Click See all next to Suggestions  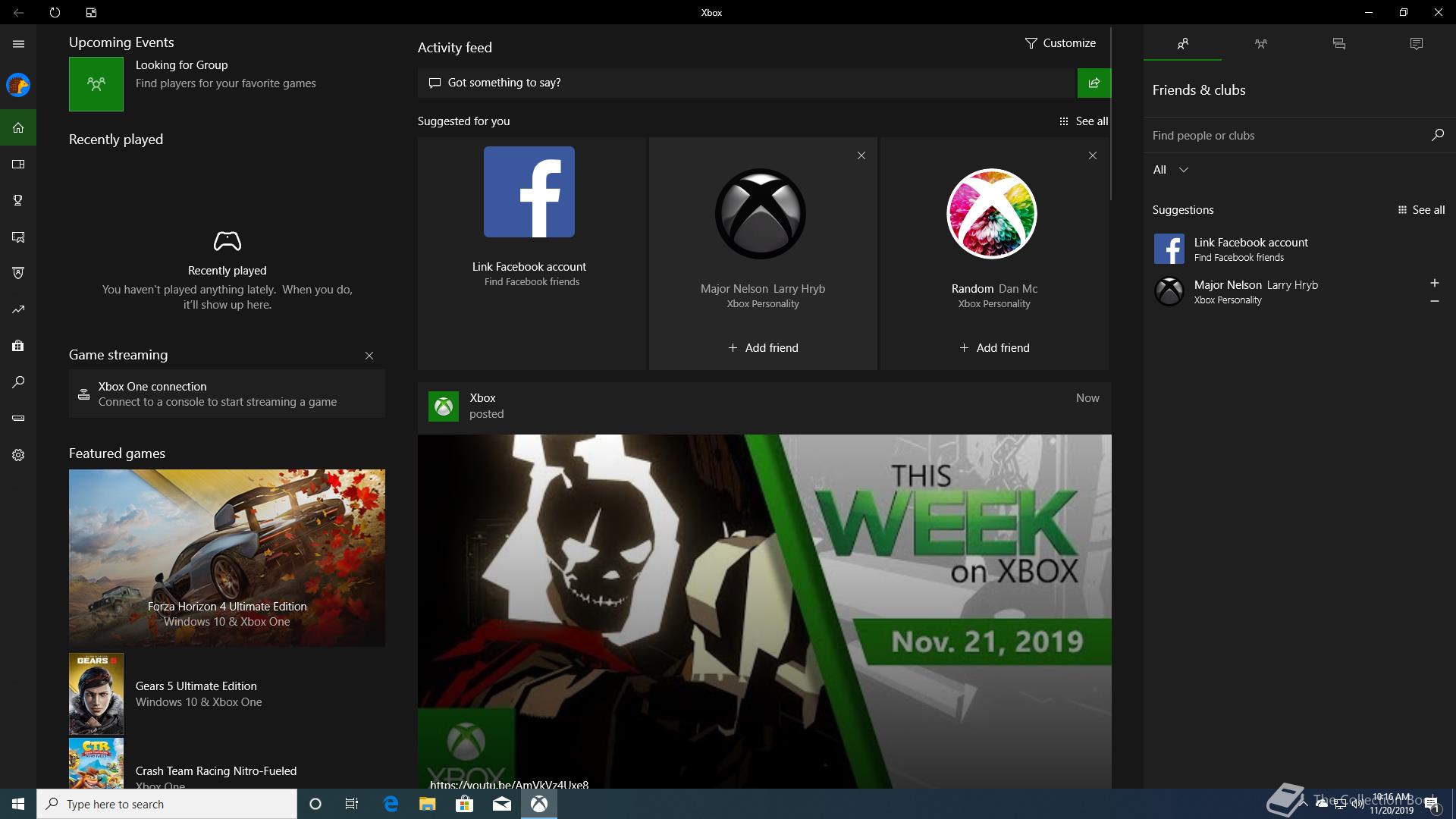coord(1420,210)
